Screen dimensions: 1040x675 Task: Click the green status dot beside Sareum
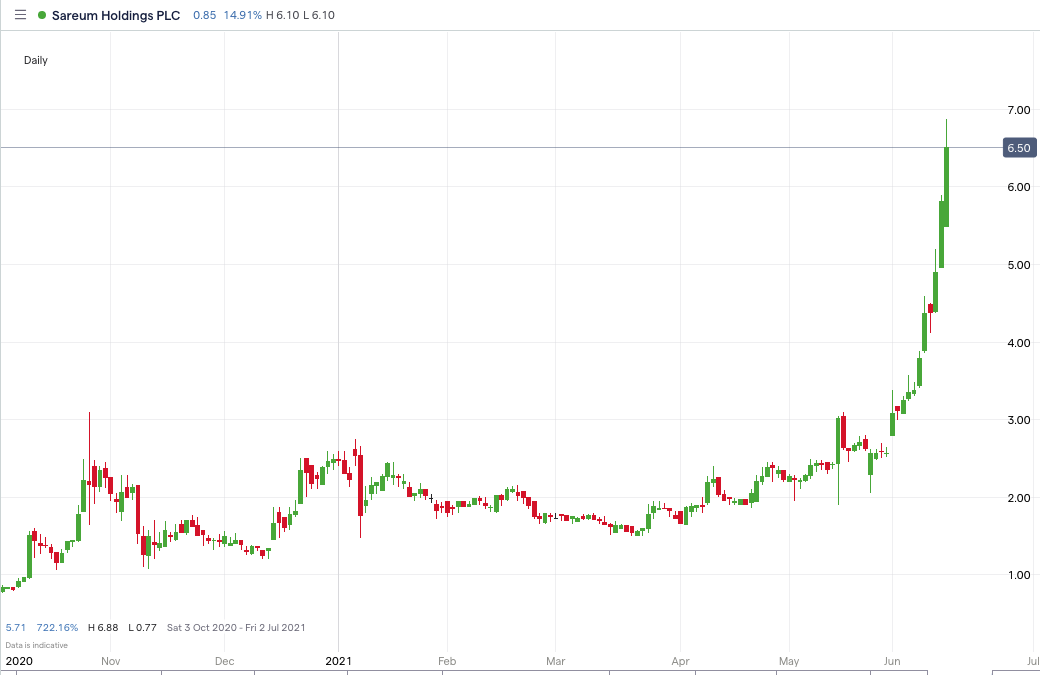click(x=41, y=16)
